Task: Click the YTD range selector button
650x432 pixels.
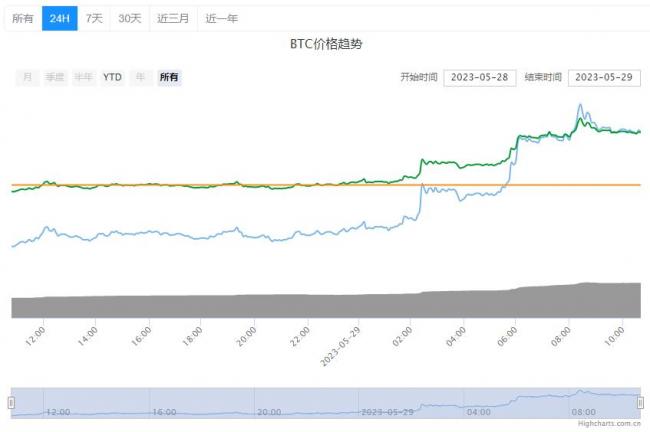Action: click(x=113, y=78)
